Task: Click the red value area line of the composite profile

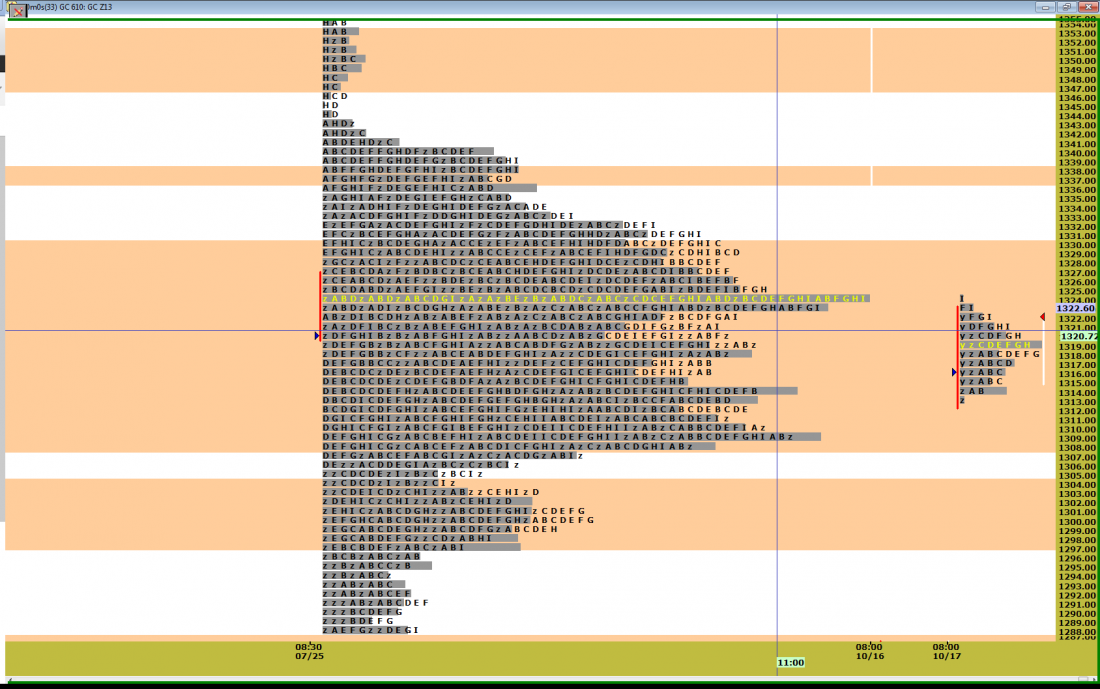Action: pos(320,300)
